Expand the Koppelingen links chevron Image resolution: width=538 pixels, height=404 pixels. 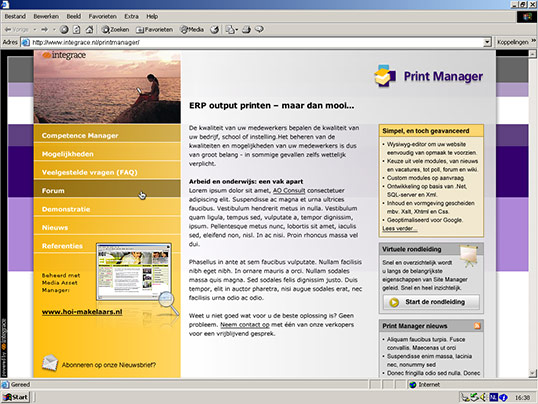[x=534, y=41]
